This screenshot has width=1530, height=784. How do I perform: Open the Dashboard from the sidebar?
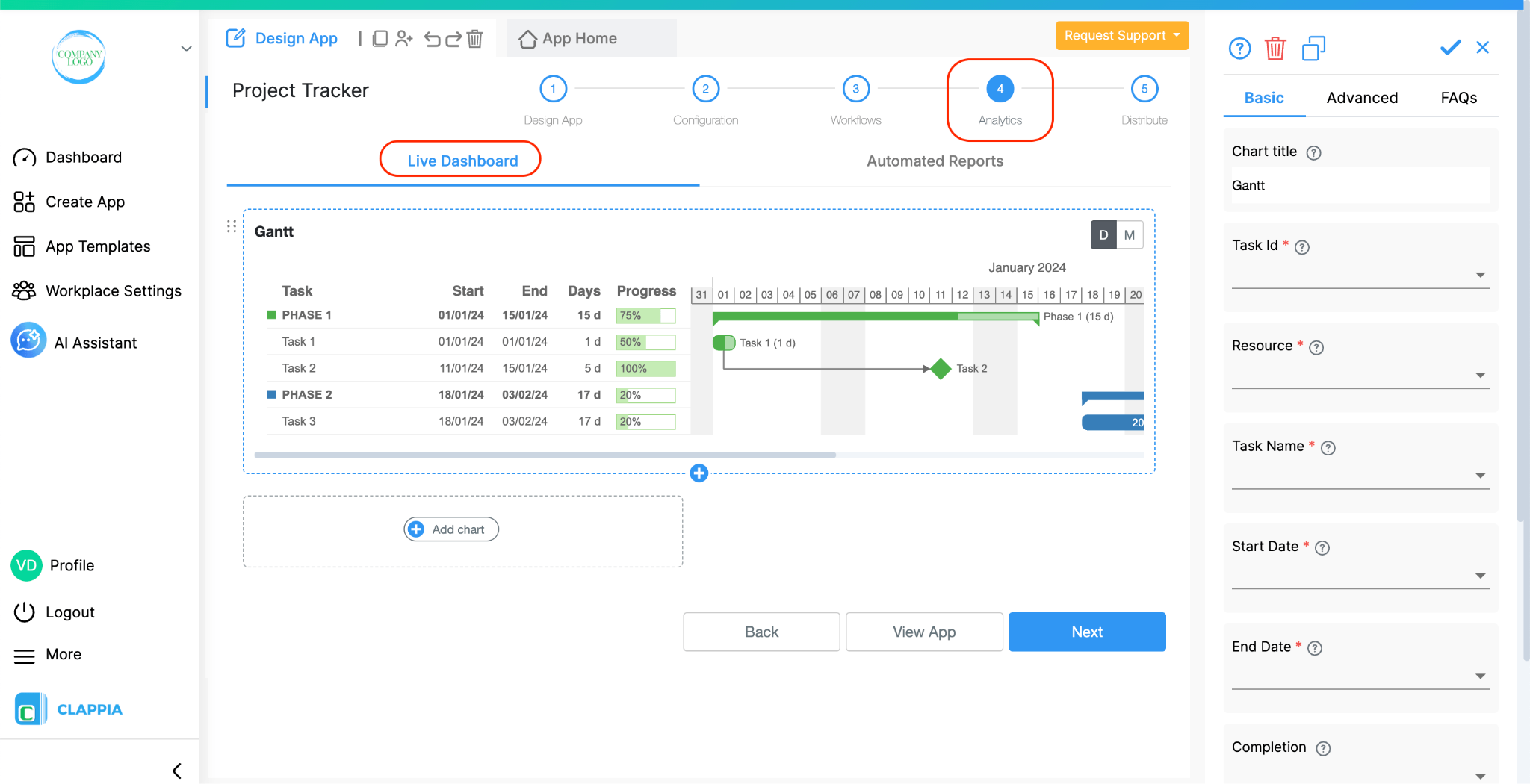[67, 158]
